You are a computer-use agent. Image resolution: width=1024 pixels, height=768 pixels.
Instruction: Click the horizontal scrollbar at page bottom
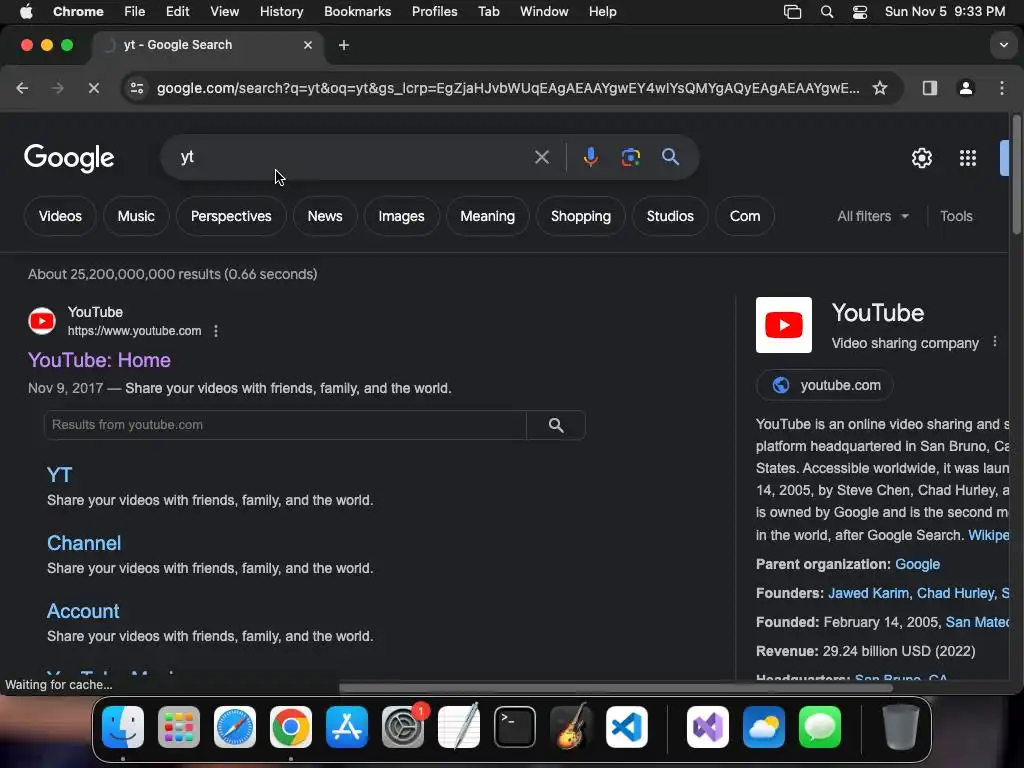coord(615,688)
